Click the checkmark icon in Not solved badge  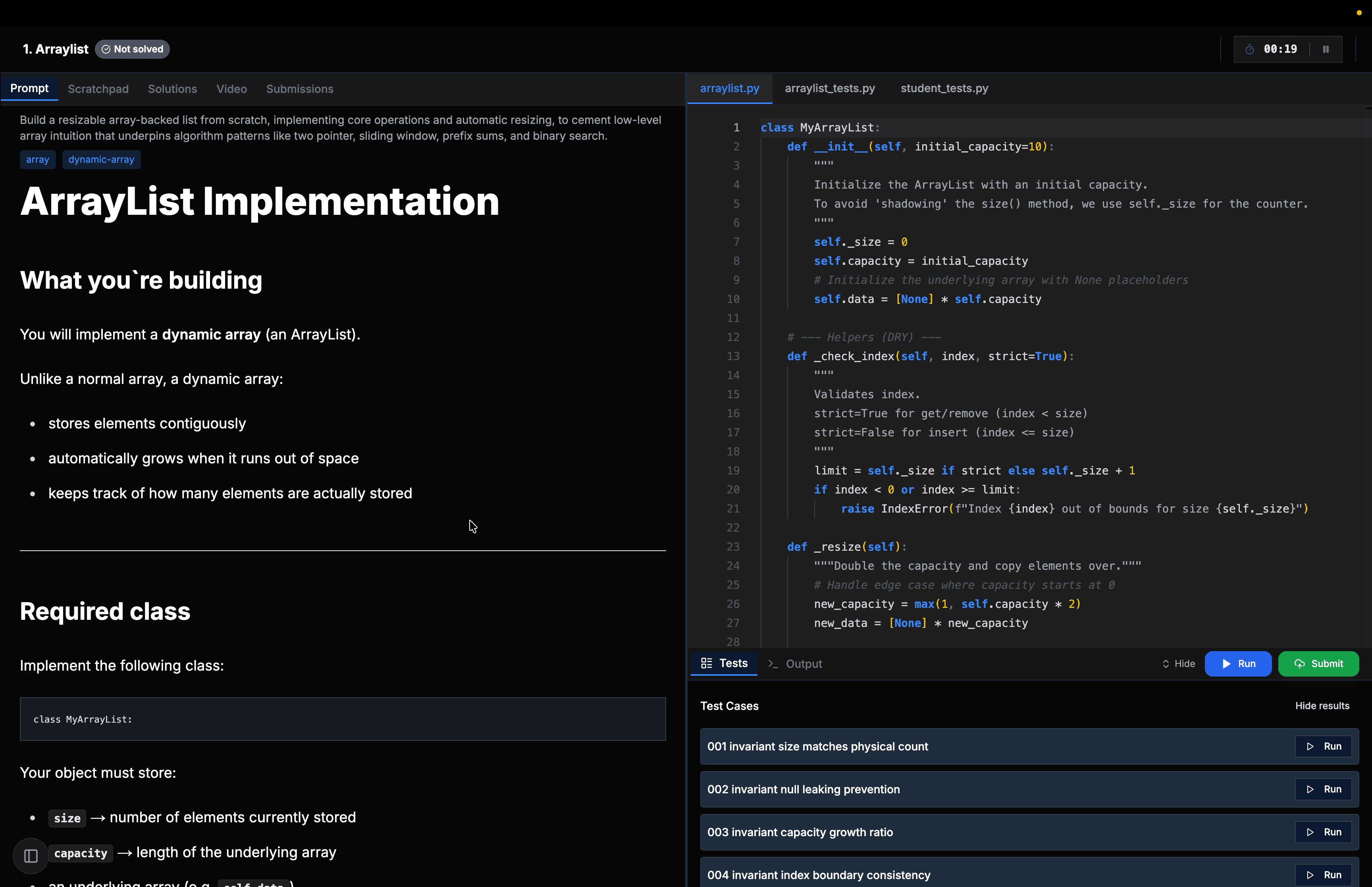tap(106, 49)
